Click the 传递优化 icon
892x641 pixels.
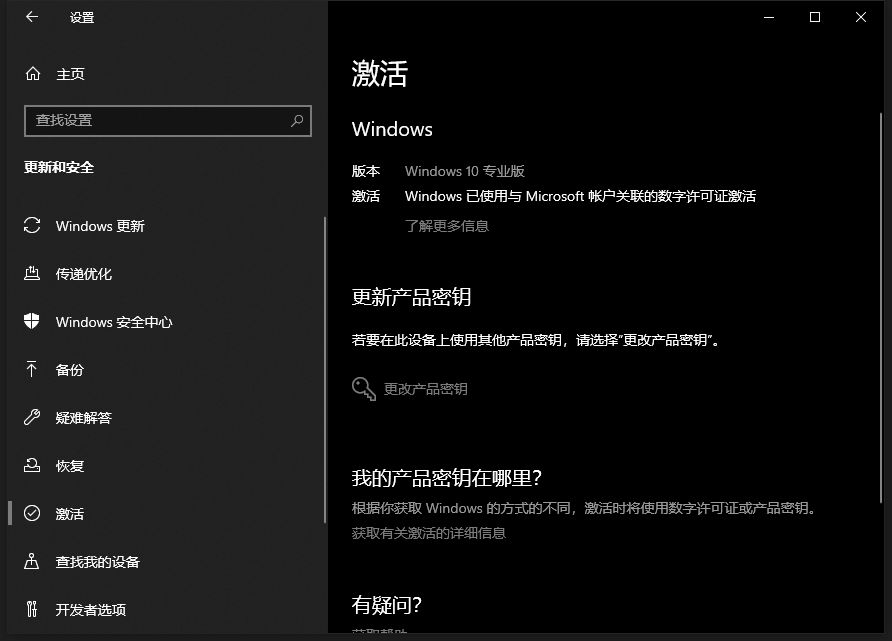[32, 273]
